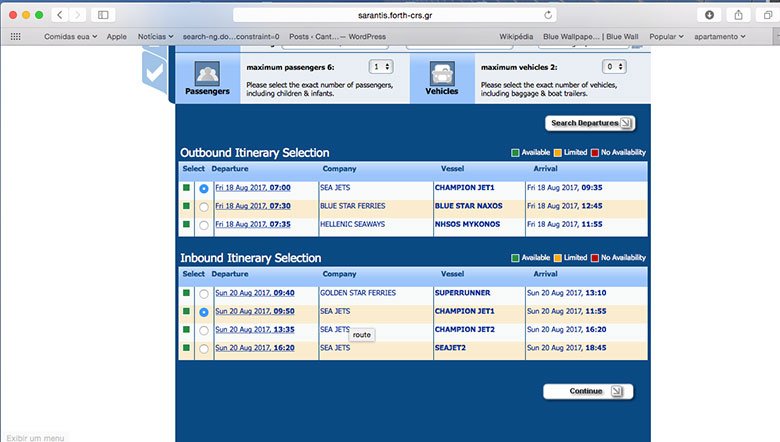Open Apple bookmark
The height and width of the screenshot is (442, 780).
(x=116, y=36)
